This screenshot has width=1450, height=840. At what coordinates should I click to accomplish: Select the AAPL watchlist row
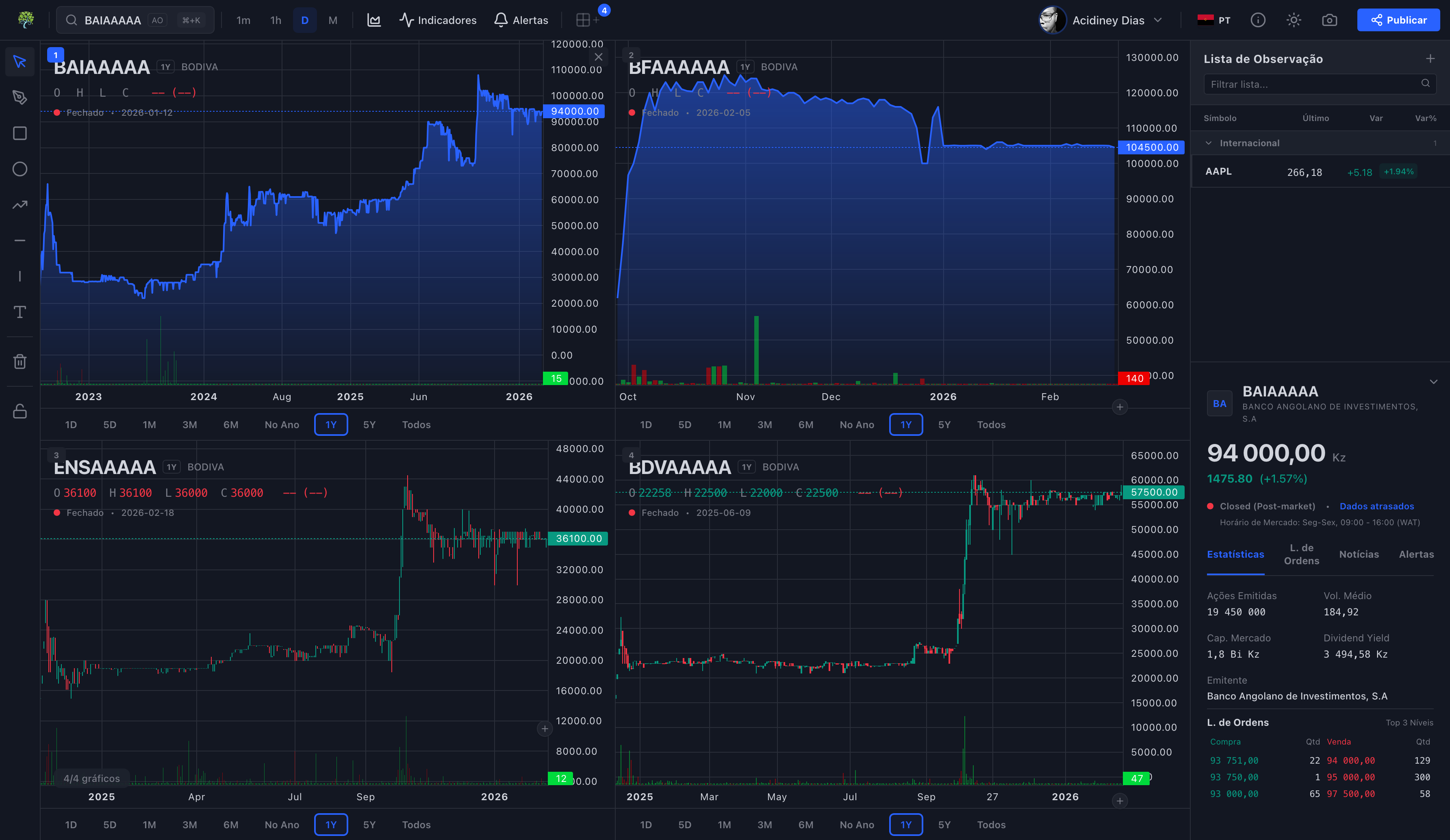coord(1320,171)
